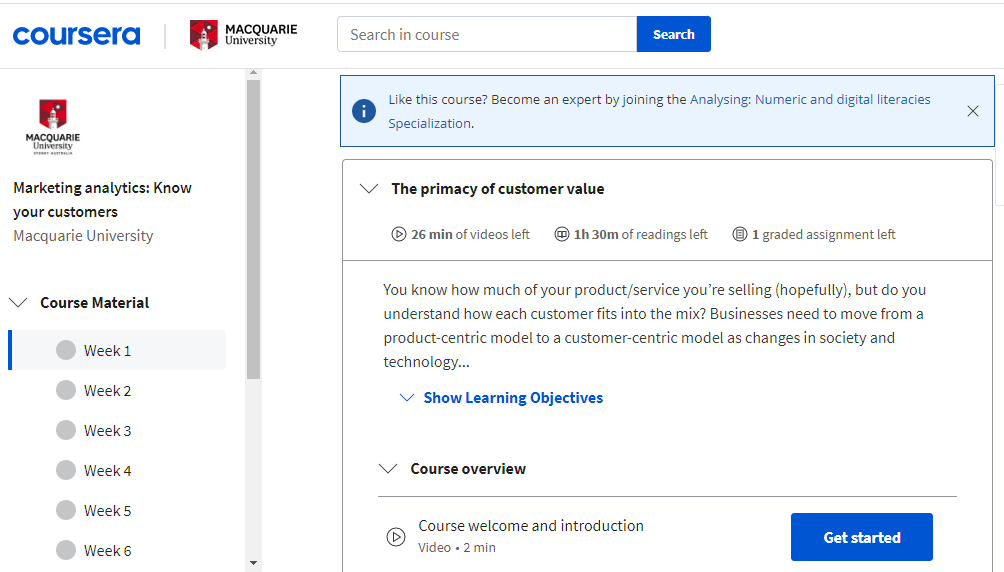Click the video play icon beside Course welcome
The width and height of the screenshot is (1004, 572).
click(x=396, y=537)
